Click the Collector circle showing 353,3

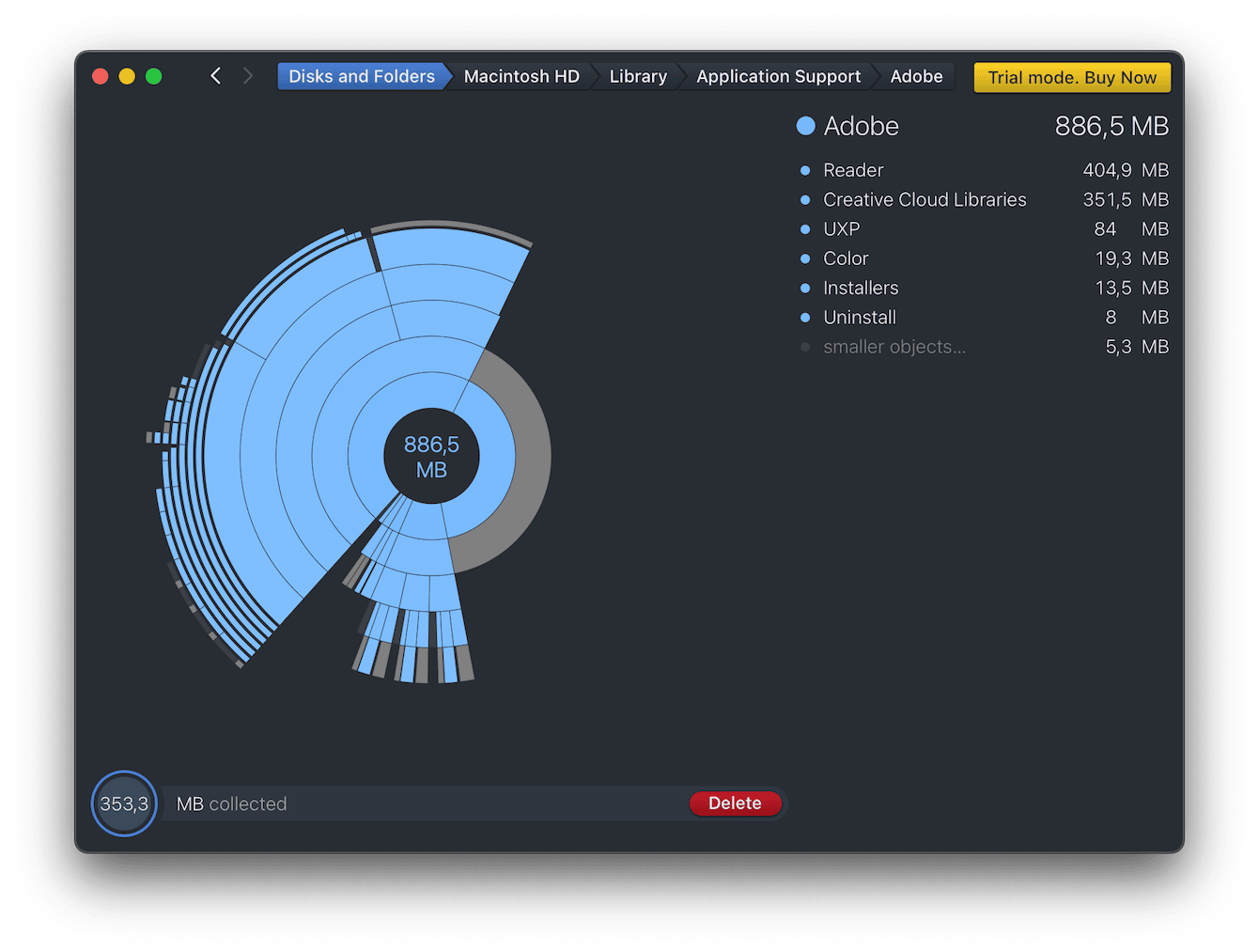coord(122,804)
